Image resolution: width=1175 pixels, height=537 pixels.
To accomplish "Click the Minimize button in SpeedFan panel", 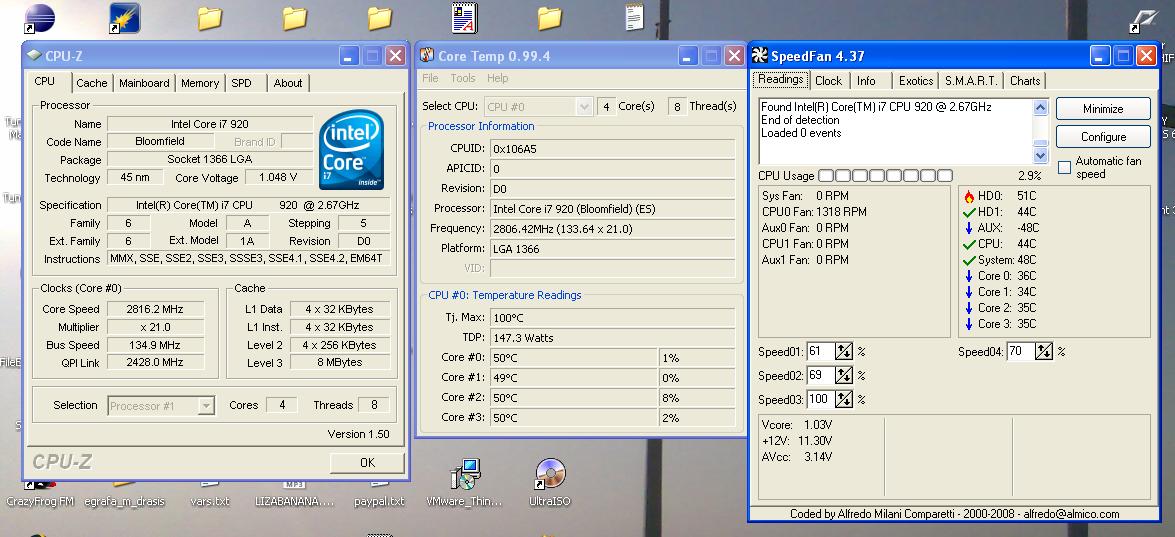I will pyautogui.click(x=1103, y=109).
